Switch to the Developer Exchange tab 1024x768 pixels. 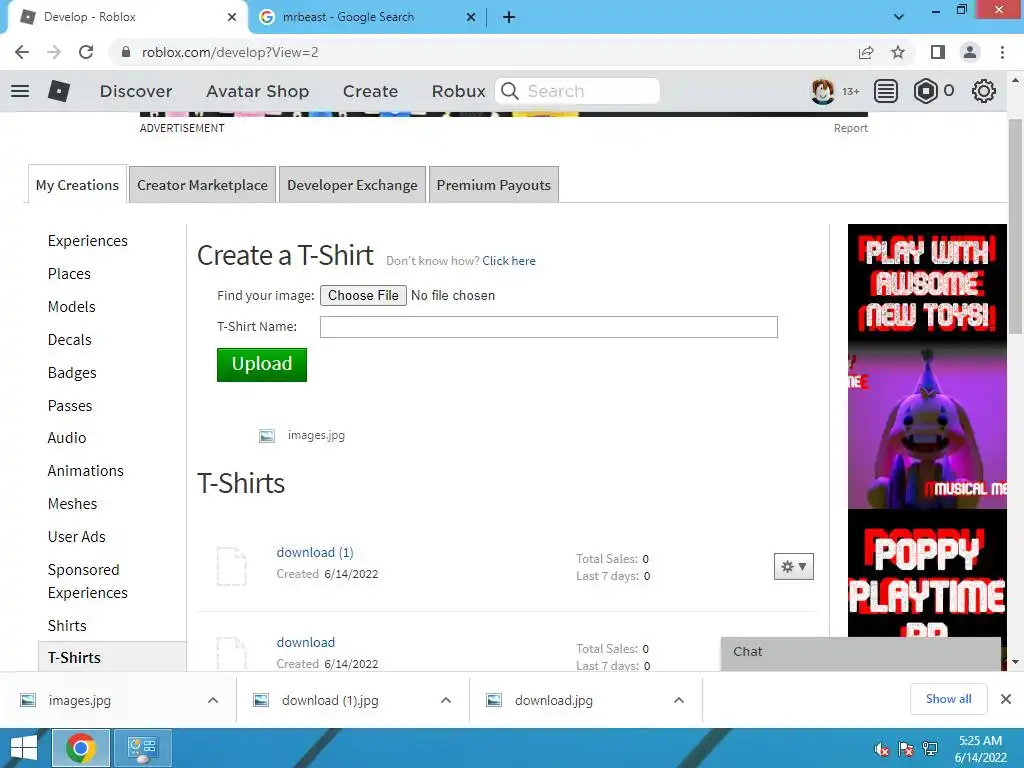pos(352,185)
